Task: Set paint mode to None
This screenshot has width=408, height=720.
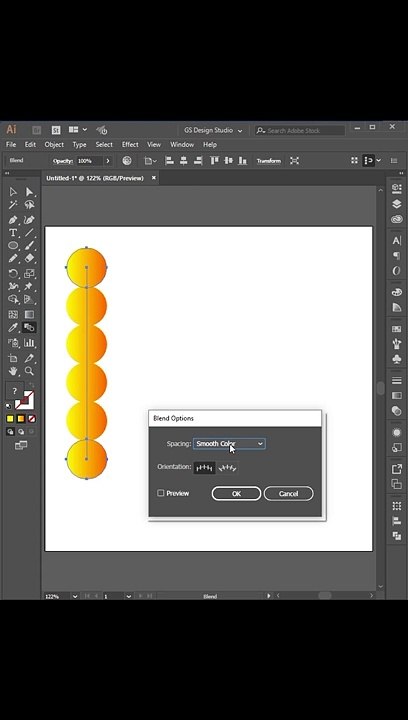Action: pyautogui.click(x=32, y=419)
